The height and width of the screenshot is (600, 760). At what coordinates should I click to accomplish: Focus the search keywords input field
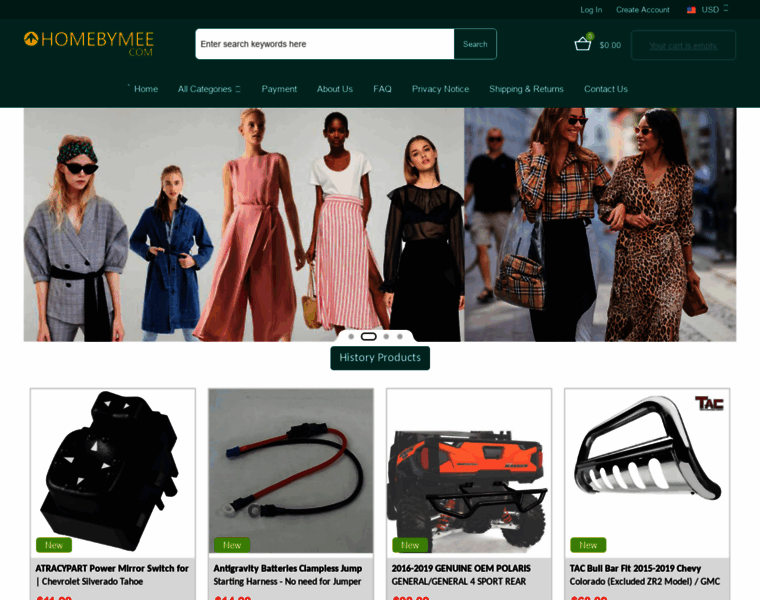pyautogui.click(x=325, y=44)
